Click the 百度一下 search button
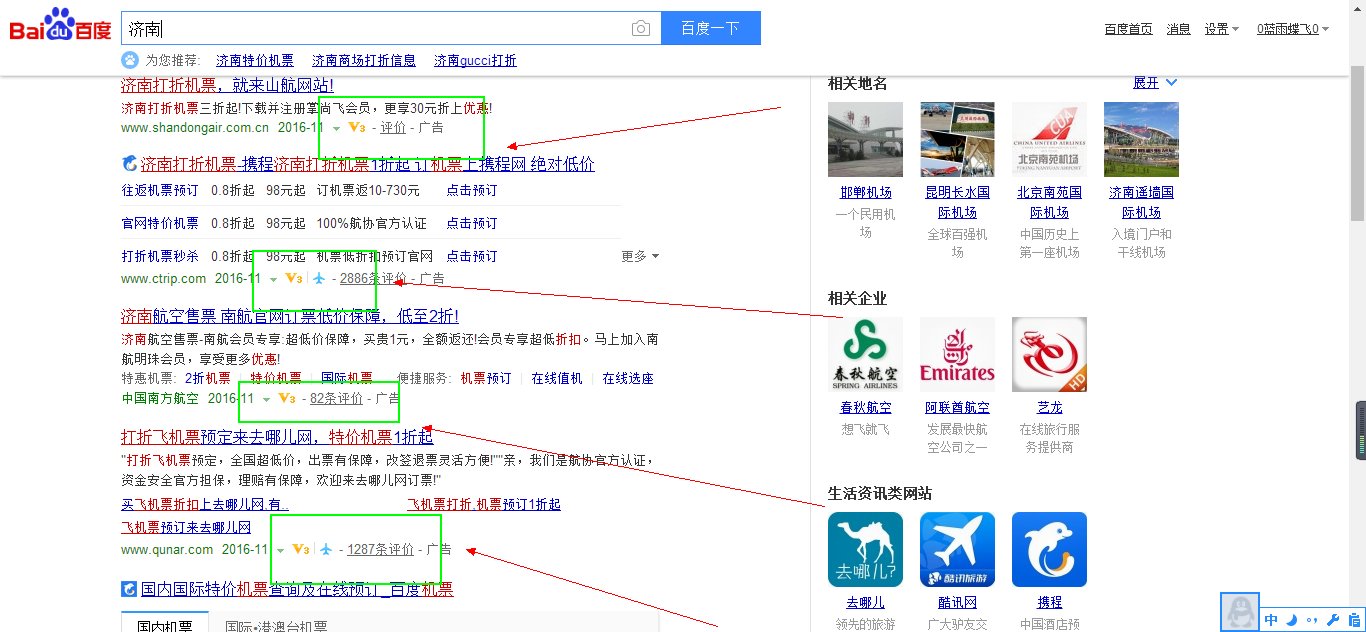1366x632 pixels. tap(710, 27)
